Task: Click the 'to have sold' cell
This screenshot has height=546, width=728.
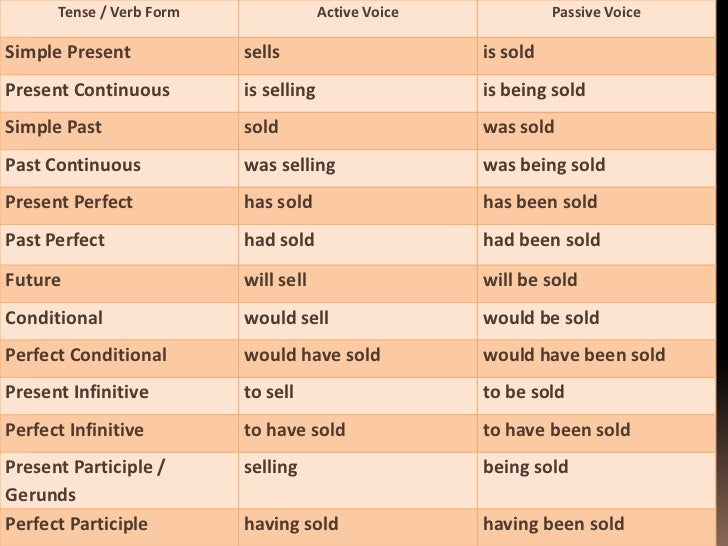Action: pyautogui.click(x=295, y=430)
